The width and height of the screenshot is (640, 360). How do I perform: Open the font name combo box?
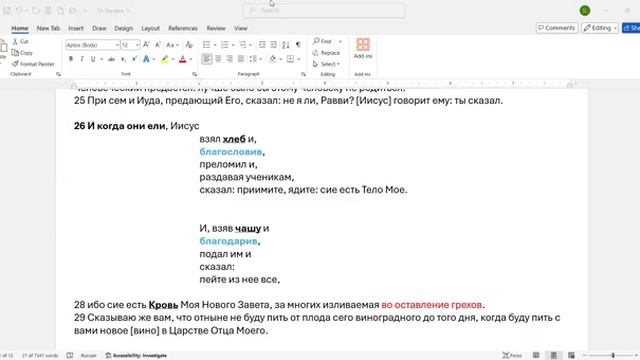92,44
